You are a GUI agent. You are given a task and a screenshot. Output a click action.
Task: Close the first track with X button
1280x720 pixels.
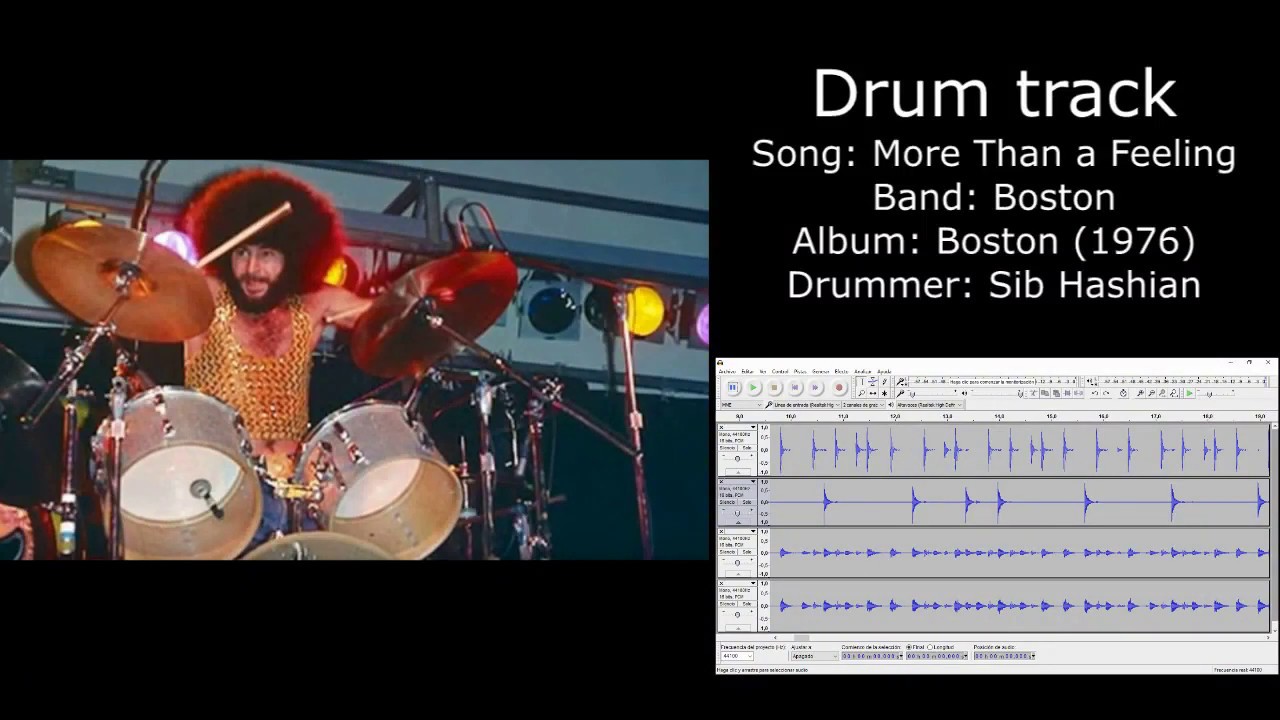721,427
